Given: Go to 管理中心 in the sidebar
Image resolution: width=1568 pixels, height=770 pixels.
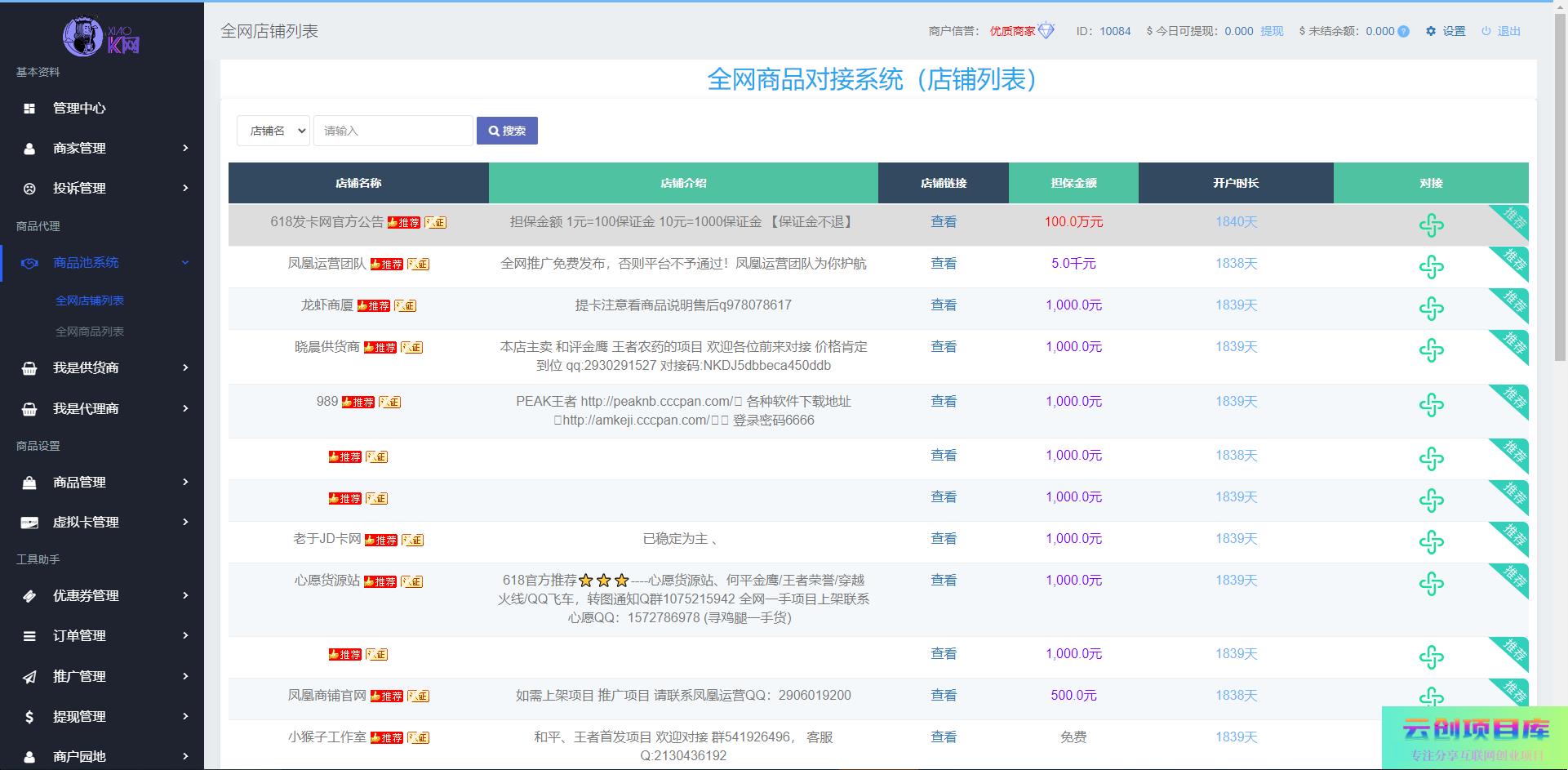Looking at the screenshot, I should coord(79,108).
